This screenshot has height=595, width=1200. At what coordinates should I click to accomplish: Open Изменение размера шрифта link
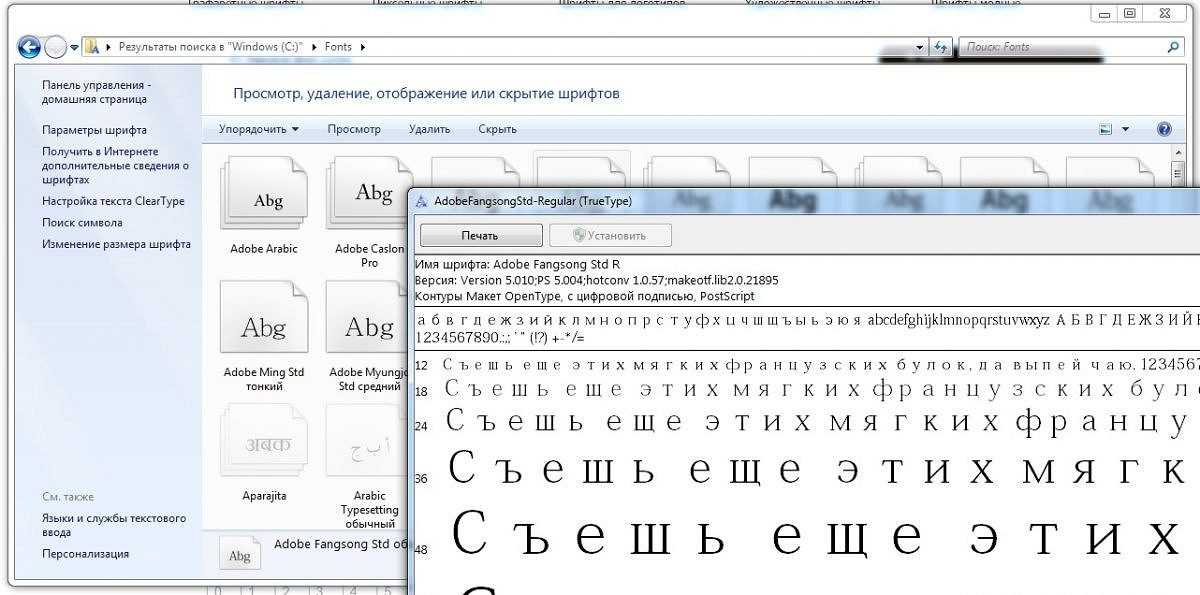(116, 244)
